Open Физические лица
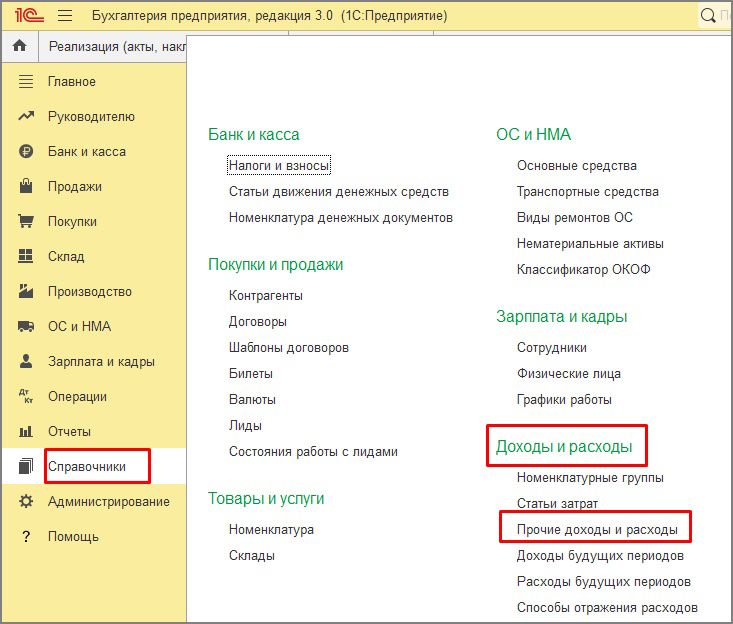This screenshot has width=733, height=624. click(x=568, y=373)
